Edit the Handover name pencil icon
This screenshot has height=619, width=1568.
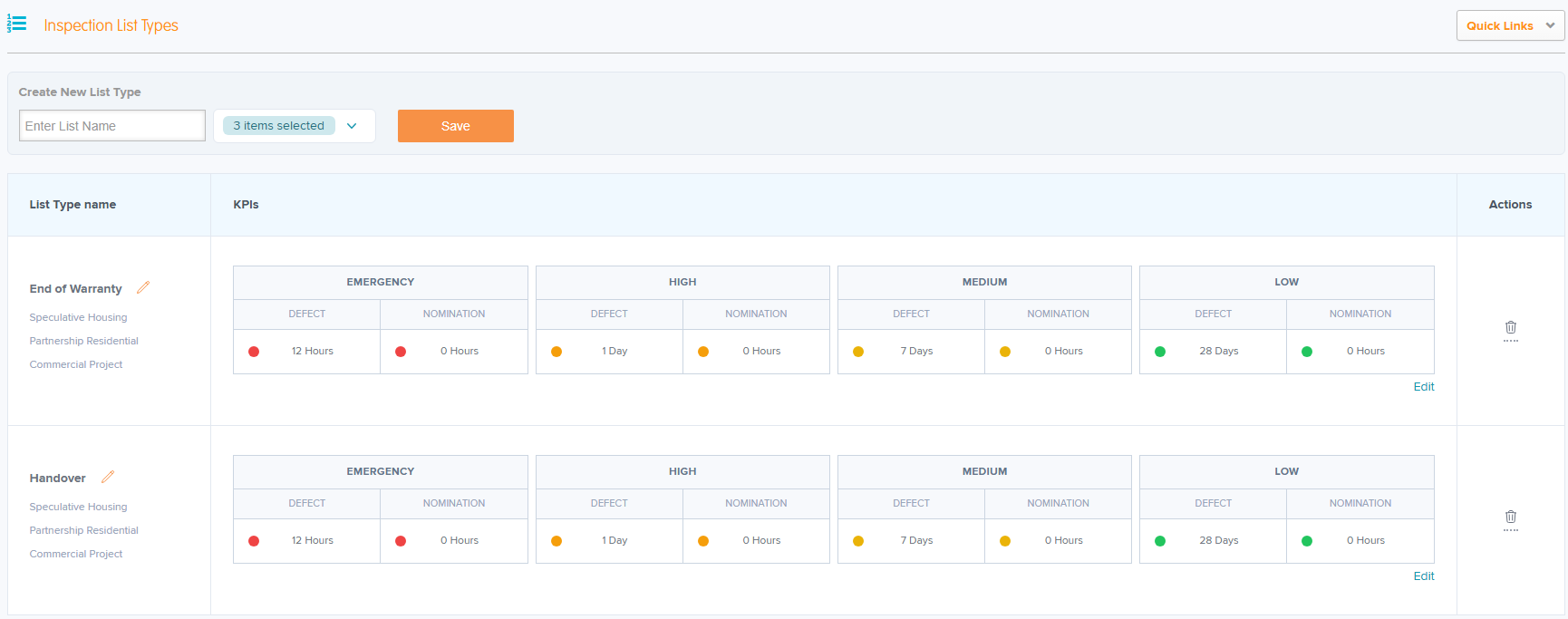click(108, 477)
